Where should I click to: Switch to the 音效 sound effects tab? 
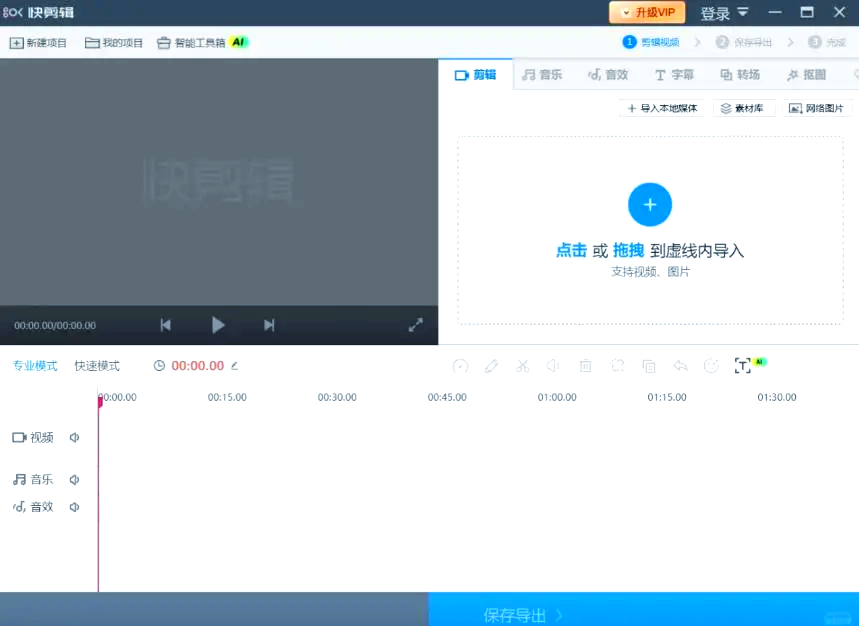pos(608,75)
